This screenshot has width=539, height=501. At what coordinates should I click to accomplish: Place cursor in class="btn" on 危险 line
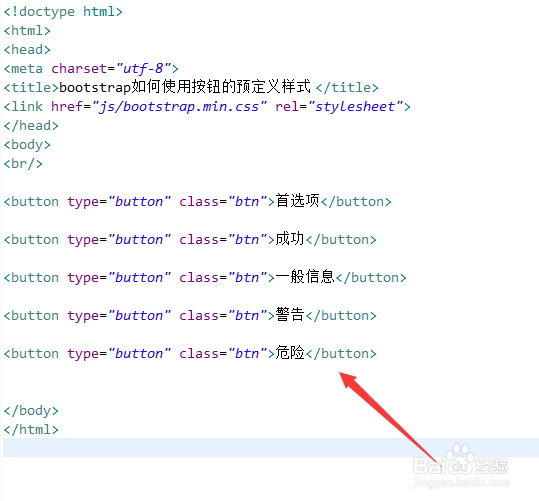tap(223, 353)
